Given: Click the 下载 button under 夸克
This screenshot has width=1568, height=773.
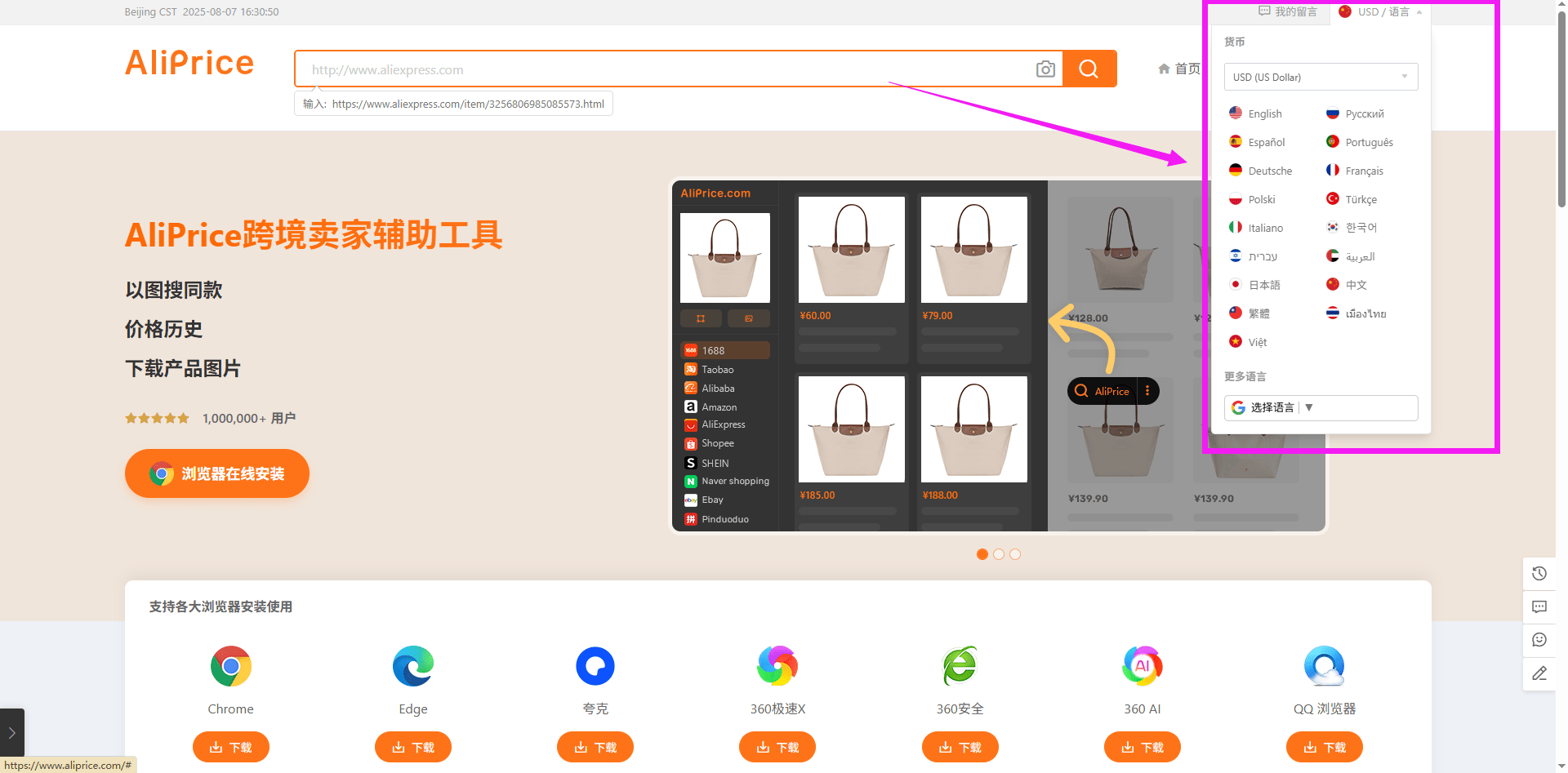Looking at the screenshot, I should click(595, 747).
